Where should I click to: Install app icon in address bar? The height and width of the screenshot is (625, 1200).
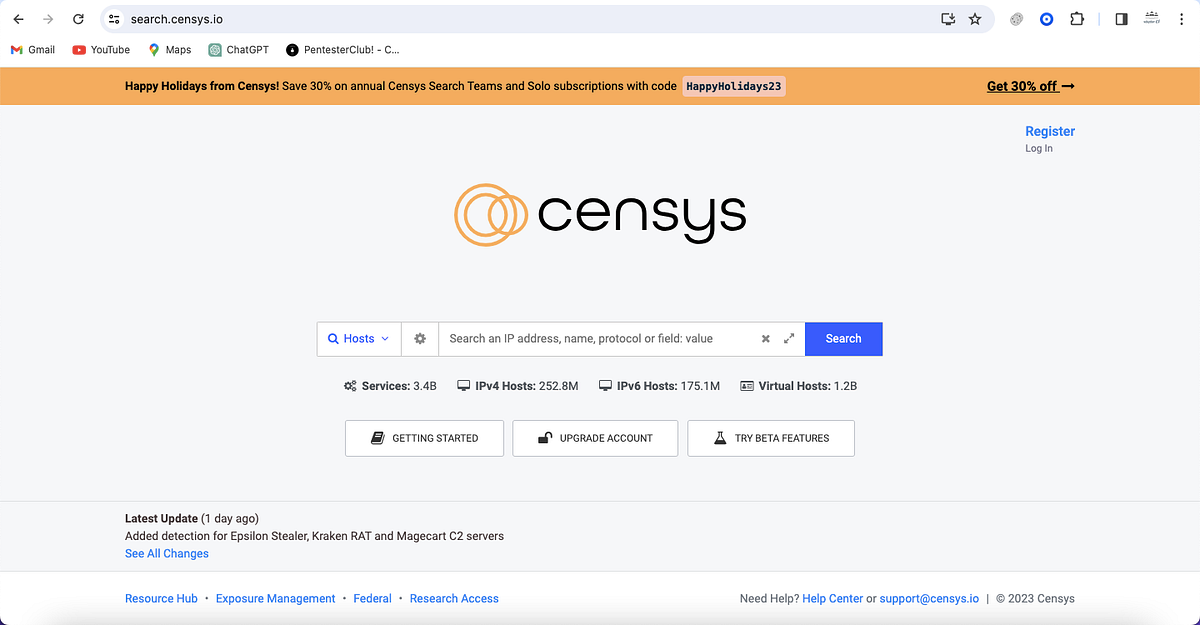point(948,19)
